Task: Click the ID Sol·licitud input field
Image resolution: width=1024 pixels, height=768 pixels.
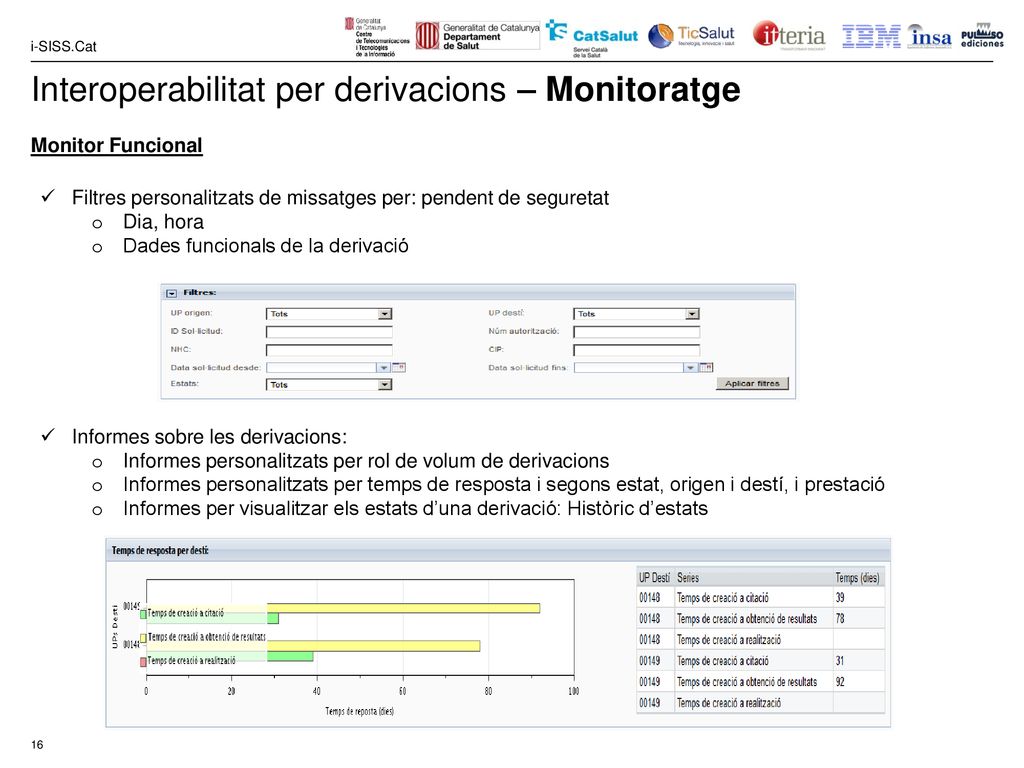Action: [329, 332]
